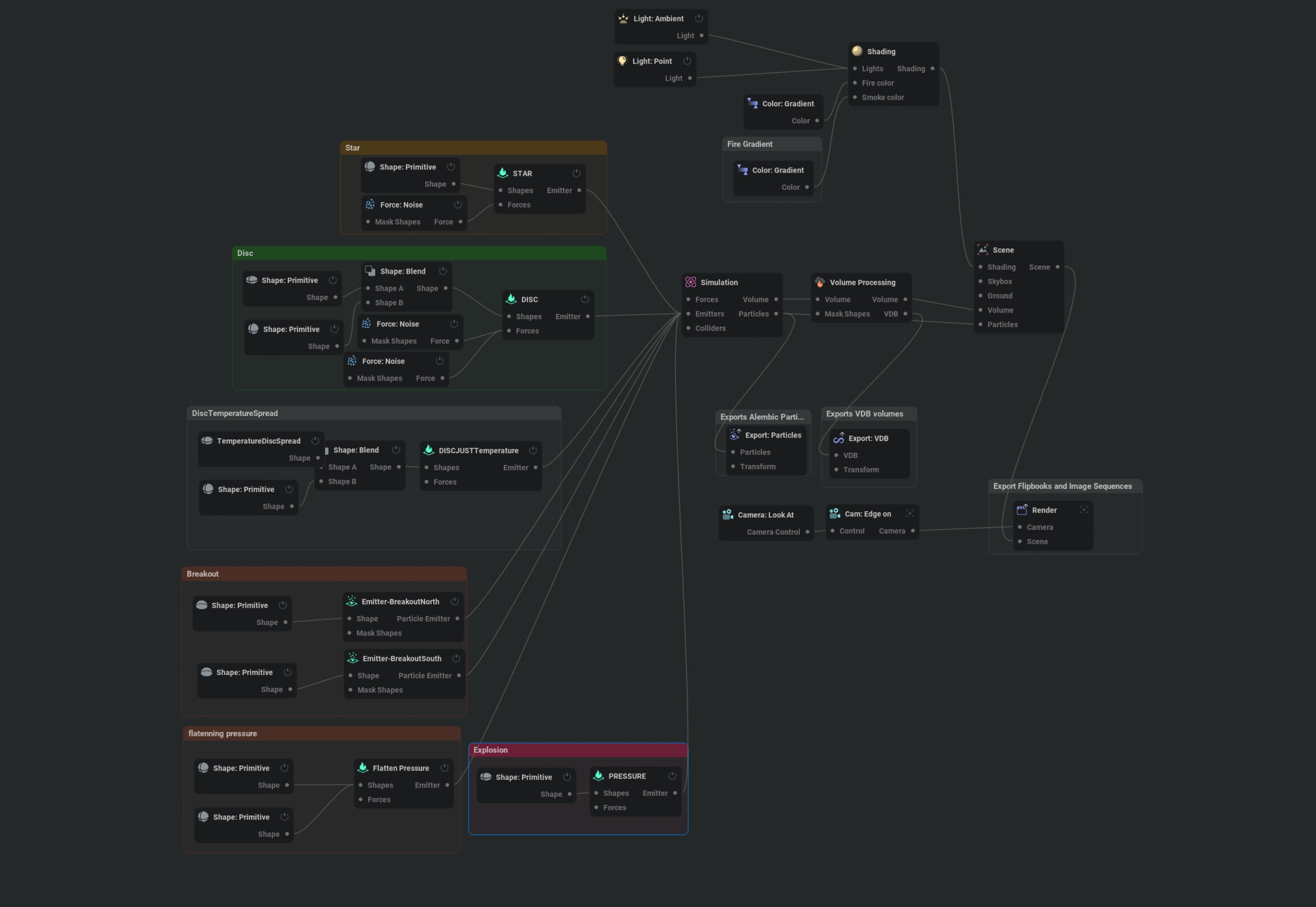Click the Shading sphere icon
Viewport: 1316px width, 907px height.
(x=857, y=51)
